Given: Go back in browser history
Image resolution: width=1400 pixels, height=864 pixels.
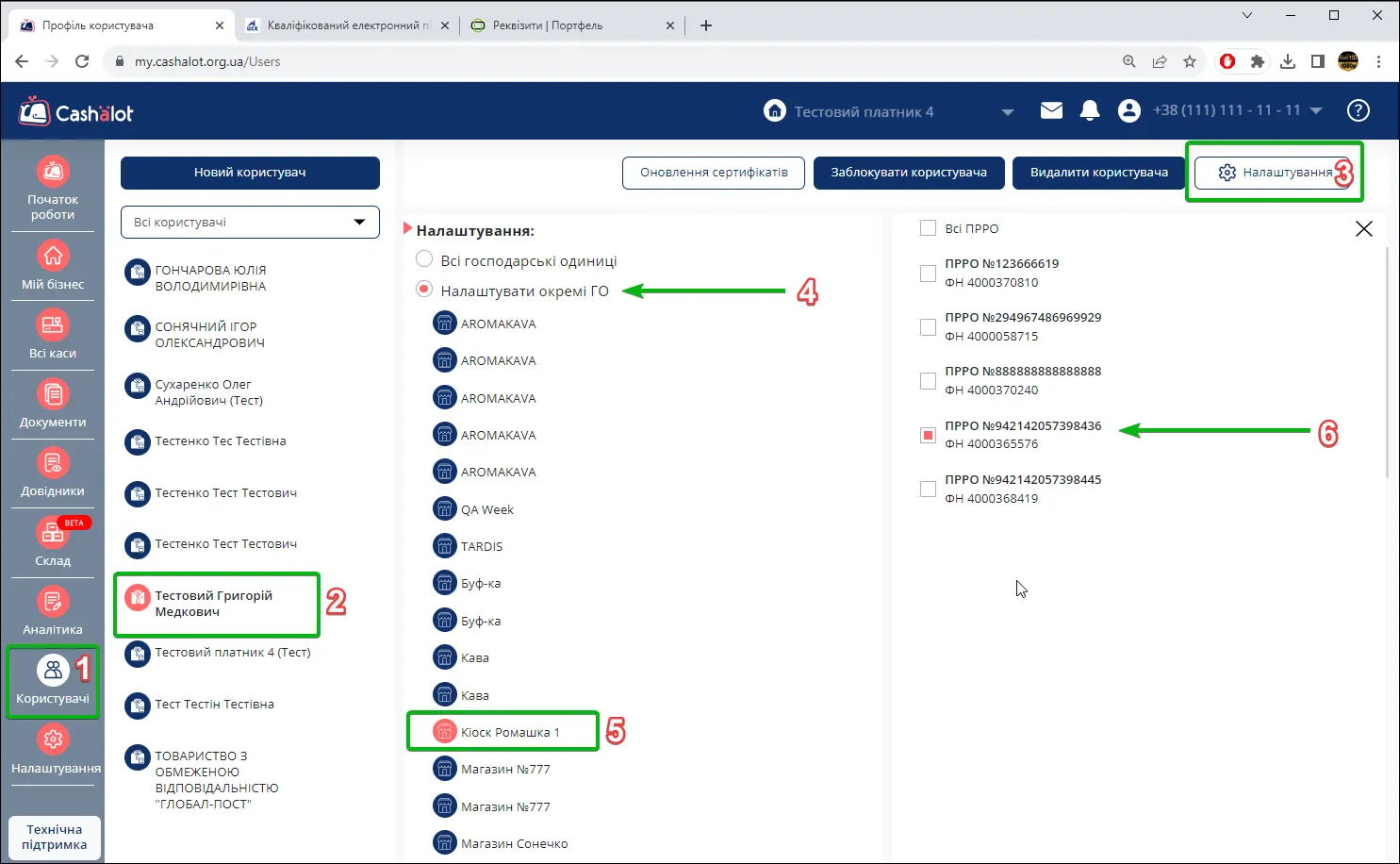Looking at the screenshot, I should click(22, 61).
